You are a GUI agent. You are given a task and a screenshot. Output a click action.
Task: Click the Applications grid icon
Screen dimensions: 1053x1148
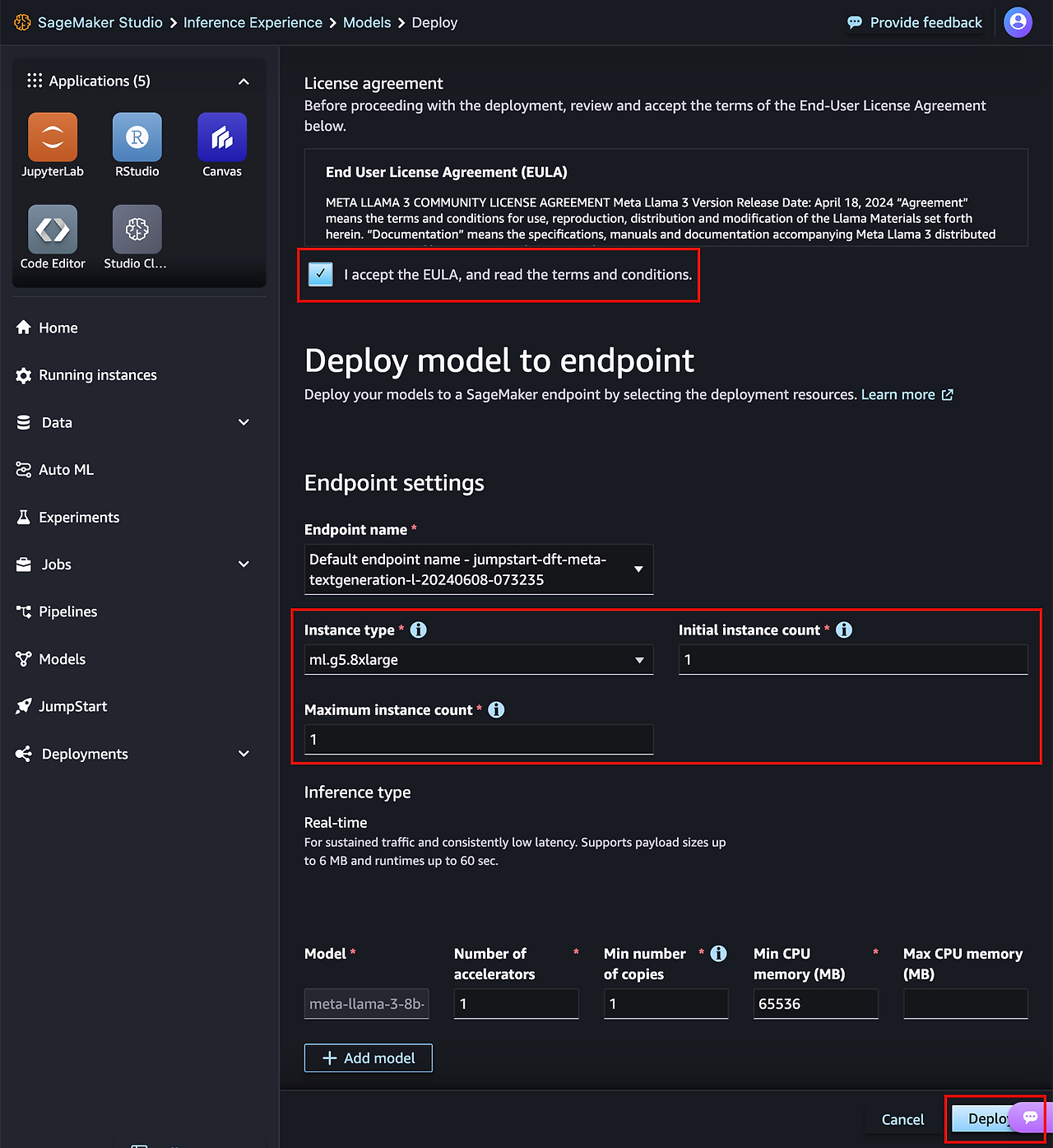[34, 81]
